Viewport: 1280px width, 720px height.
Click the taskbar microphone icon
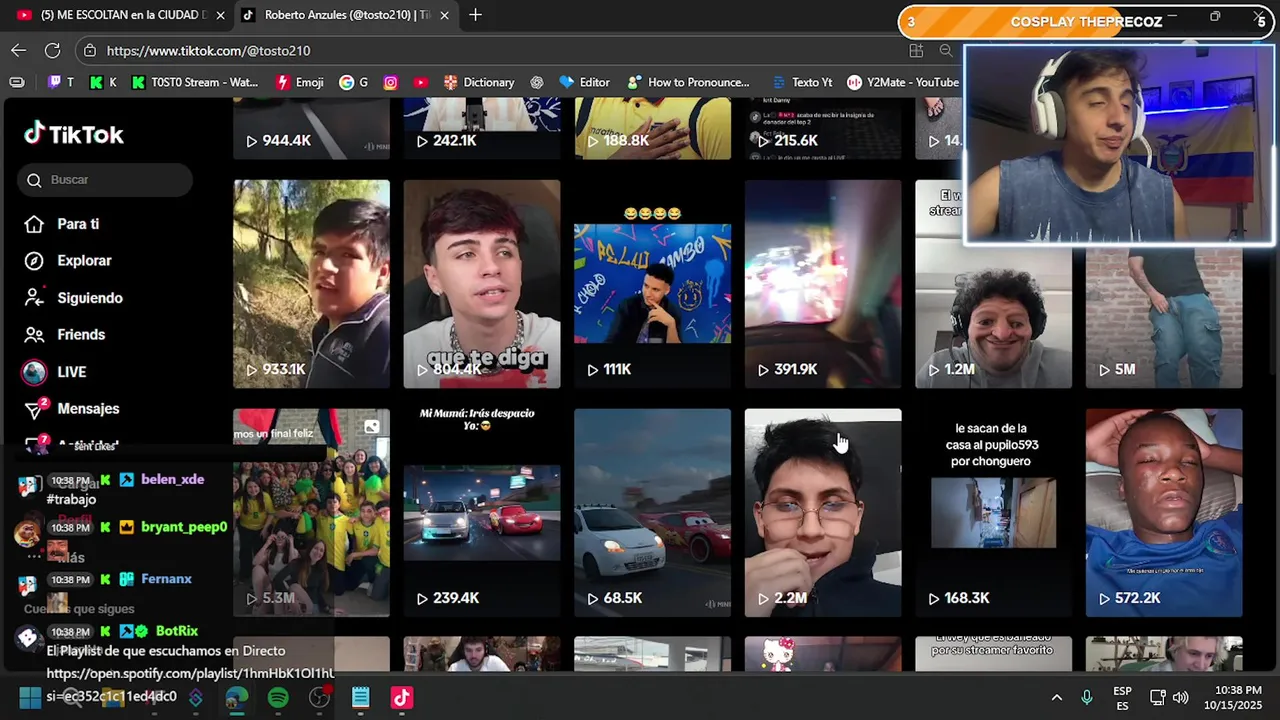(x=1087, y=697)
